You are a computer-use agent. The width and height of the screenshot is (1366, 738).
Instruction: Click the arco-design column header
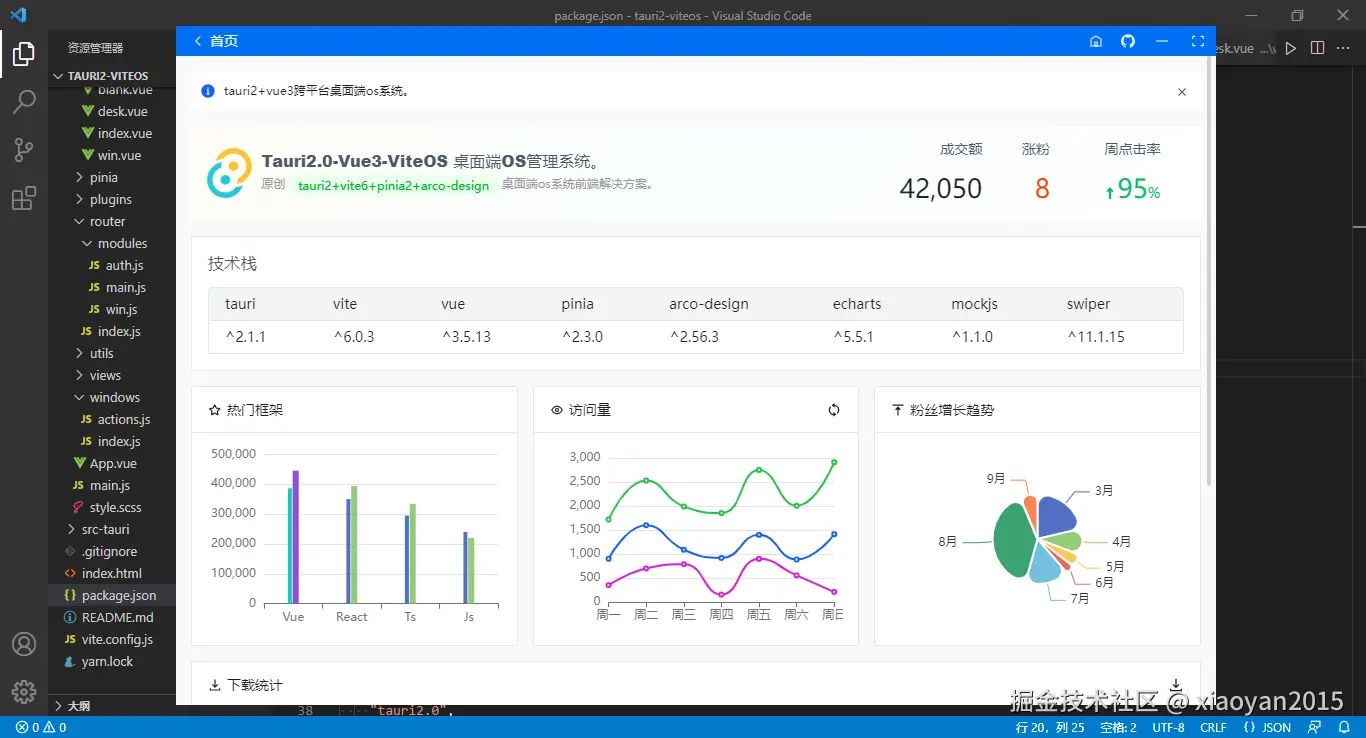(x=709, y=304)
